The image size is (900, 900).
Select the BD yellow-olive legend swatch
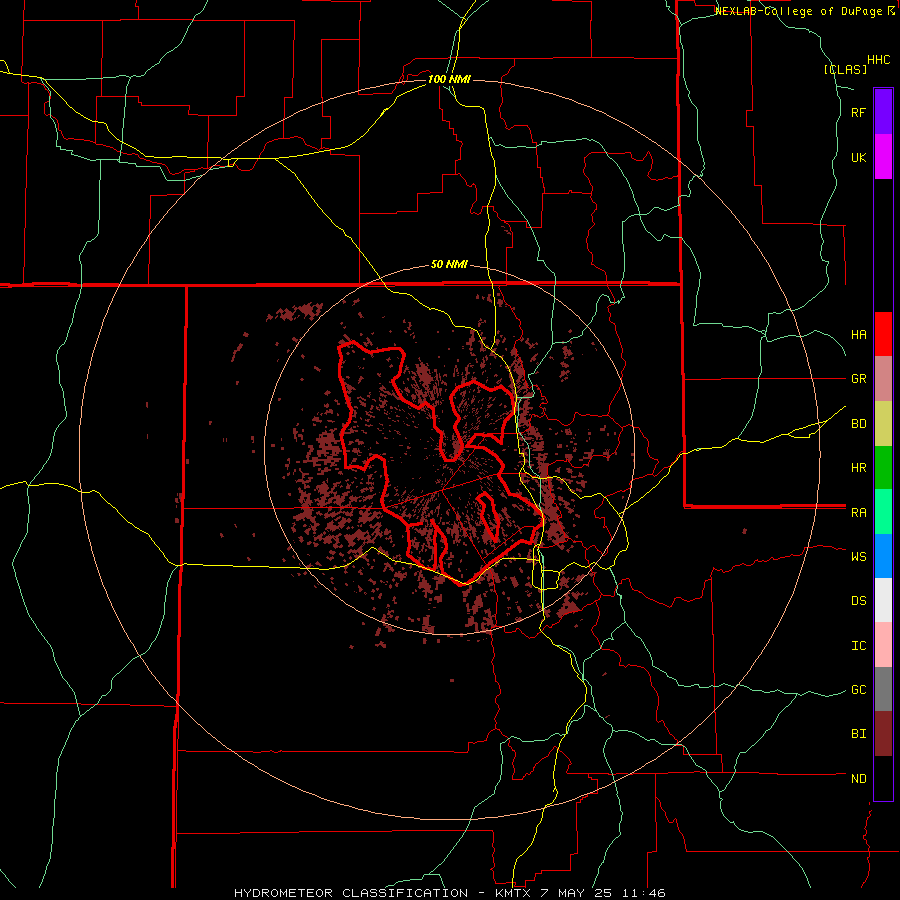[883, 424]
